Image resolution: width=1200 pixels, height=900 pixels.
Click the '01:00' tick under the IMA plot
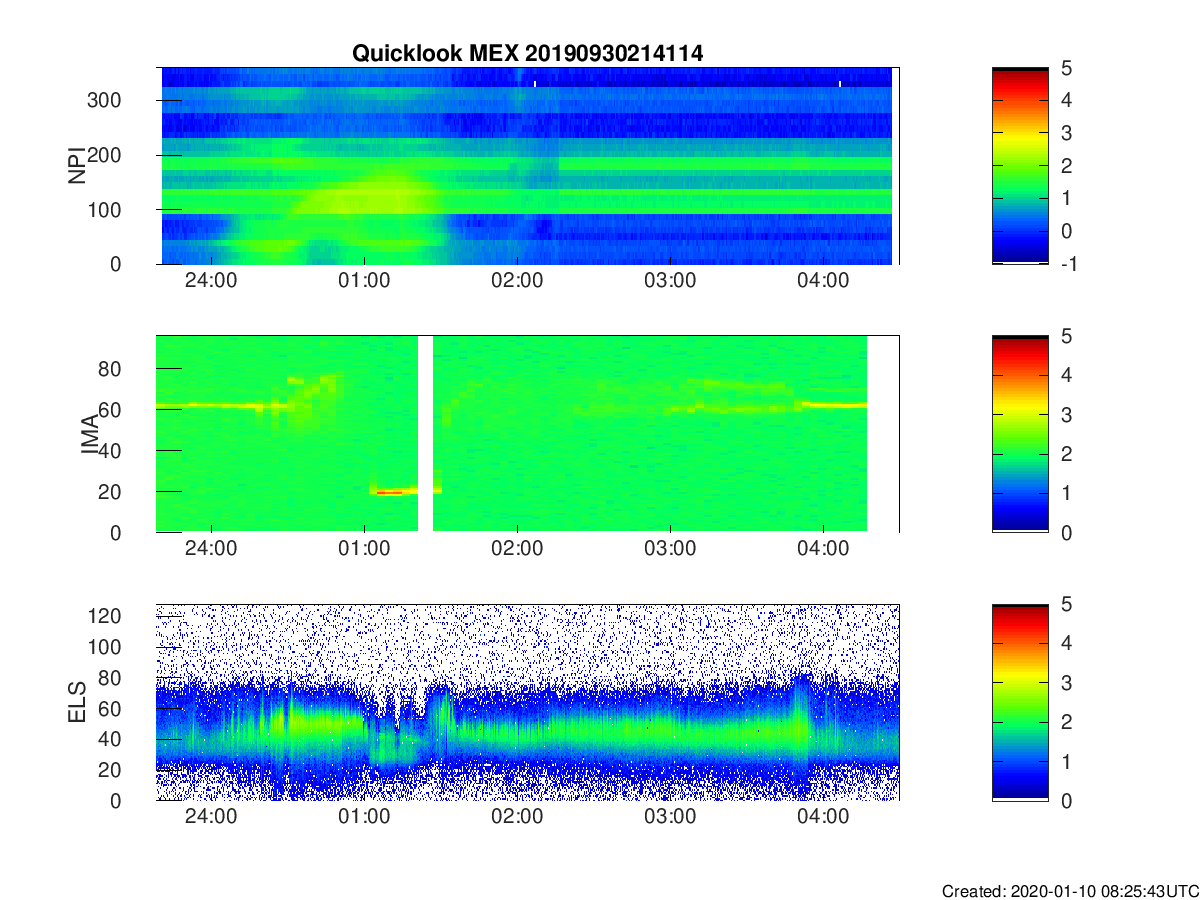click(364, 549)
